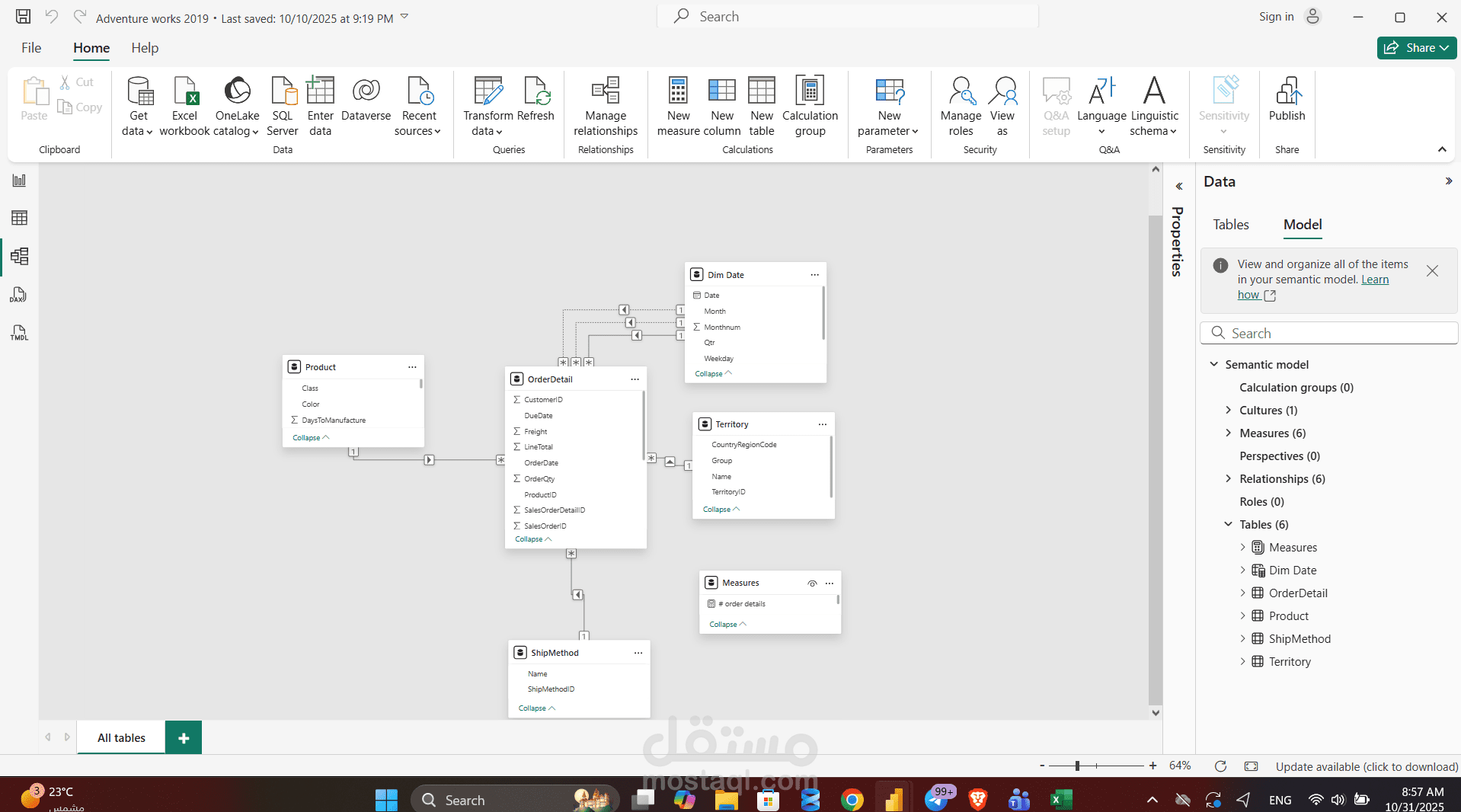Reset layout in status bar
The height and width of the screenshot is (812, 1461).
pos(1220,766)
